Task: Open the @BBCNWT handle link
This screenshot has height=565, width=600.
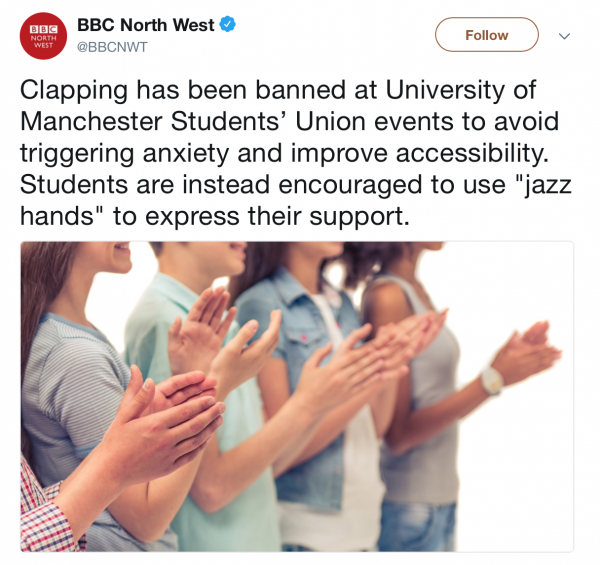Action: 112,47
